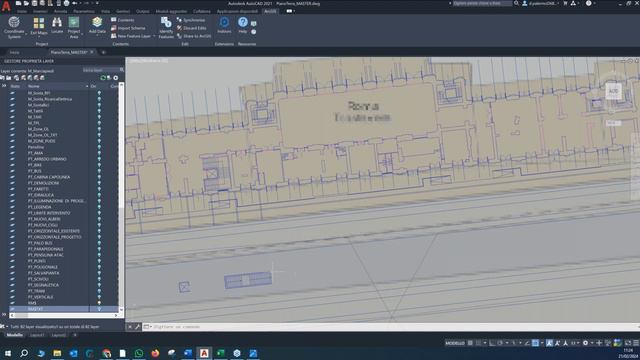
Task: Open the Windows Start menu
Action: [8, 353]
